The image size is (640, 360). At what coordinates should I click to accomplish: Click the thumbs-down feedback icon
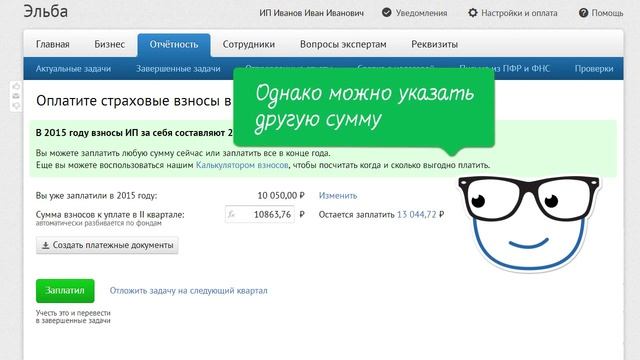[x=16, y=105]
